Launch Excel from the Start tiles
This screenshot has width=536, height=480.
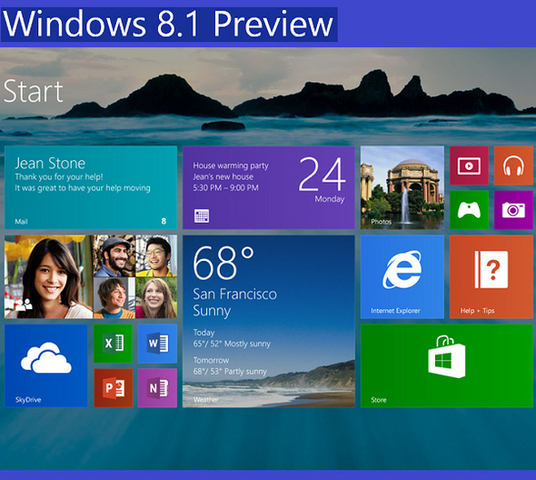(113, 343)
